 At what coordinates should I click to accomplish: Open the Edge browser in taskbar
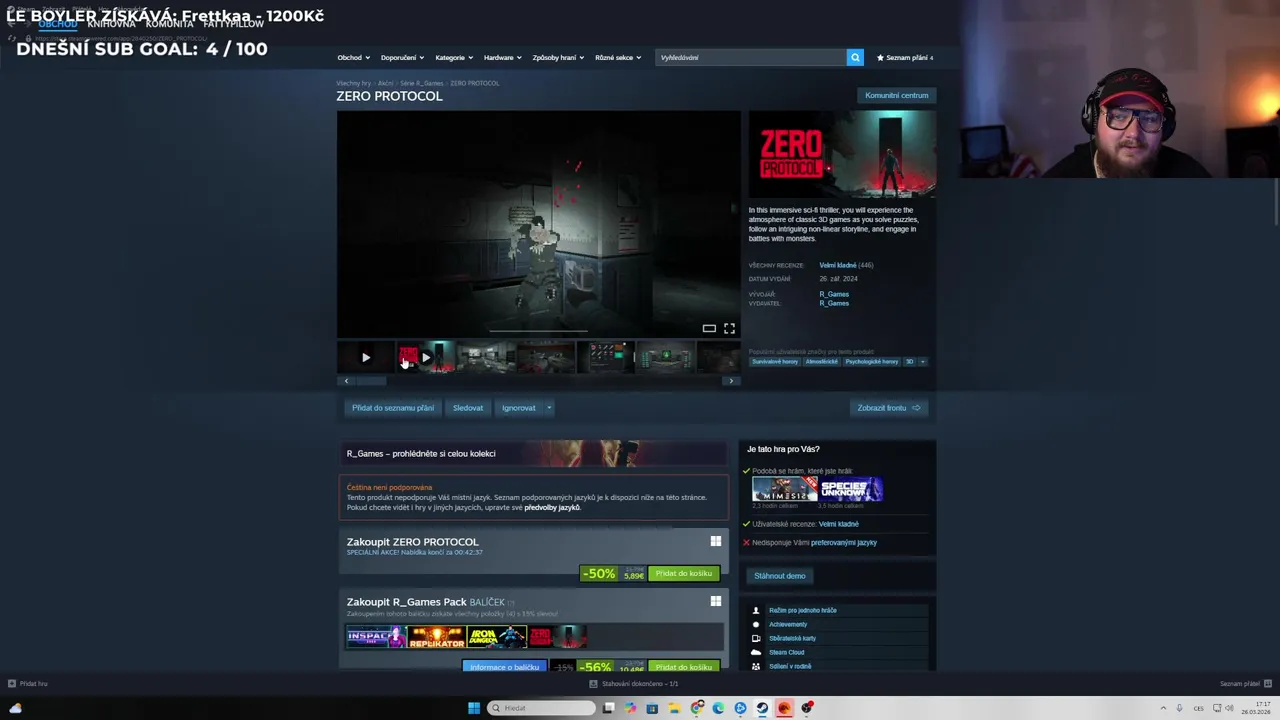pos(718,708)
